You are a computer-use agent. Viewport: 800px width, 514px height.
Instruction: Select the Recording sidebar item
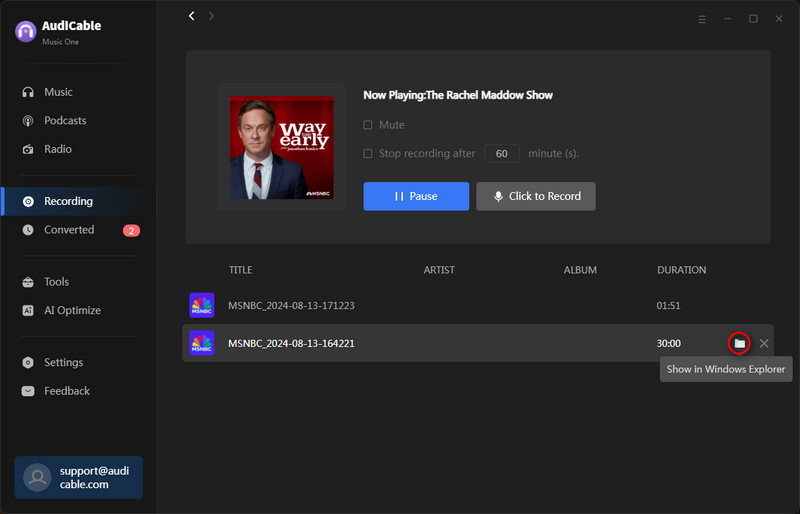click(77, 201)
